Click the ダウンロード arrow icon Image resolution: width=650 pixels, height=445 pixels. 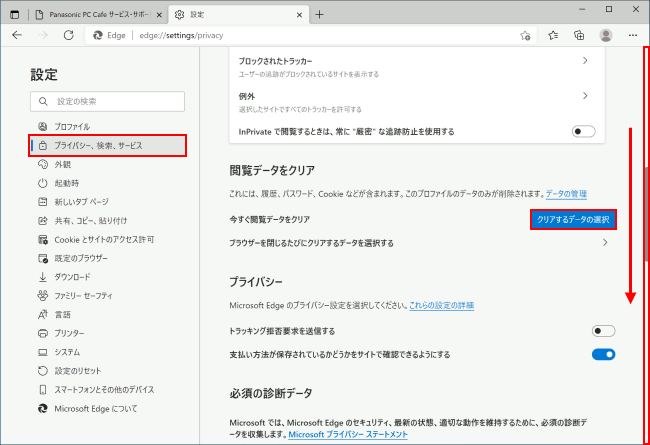point(43,277)
